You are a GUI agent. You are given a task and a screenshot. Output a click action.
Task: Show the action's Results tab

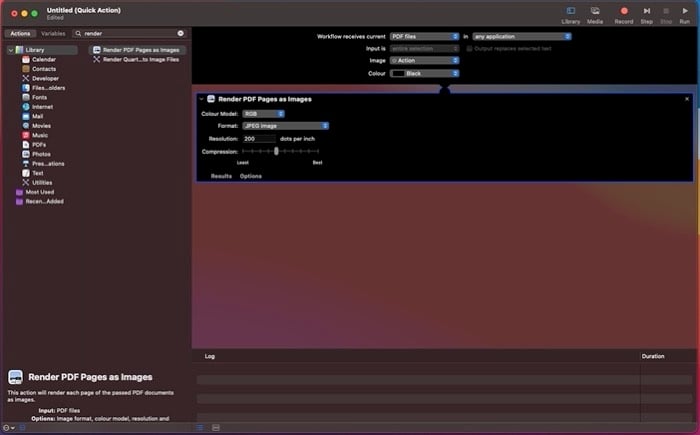221,176
